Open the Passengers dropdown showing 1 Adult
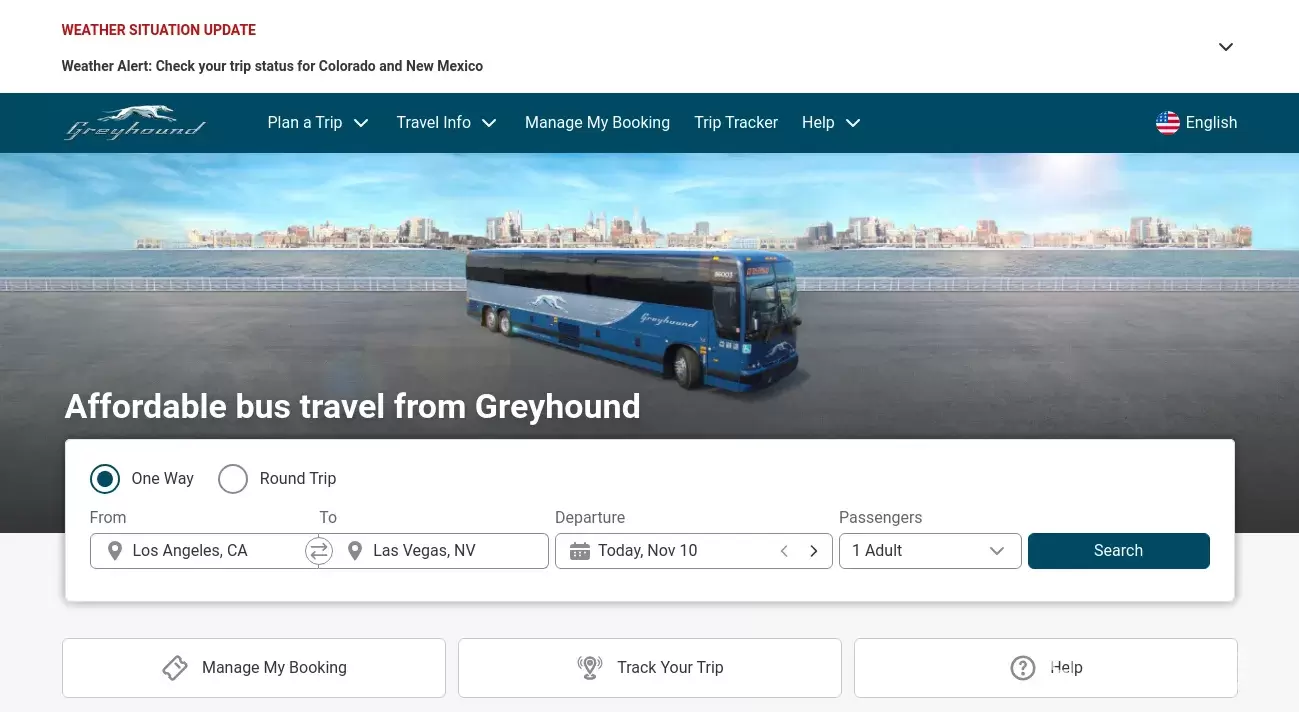The width and height of the screenshot is (1299, 712). pos(929,551)
